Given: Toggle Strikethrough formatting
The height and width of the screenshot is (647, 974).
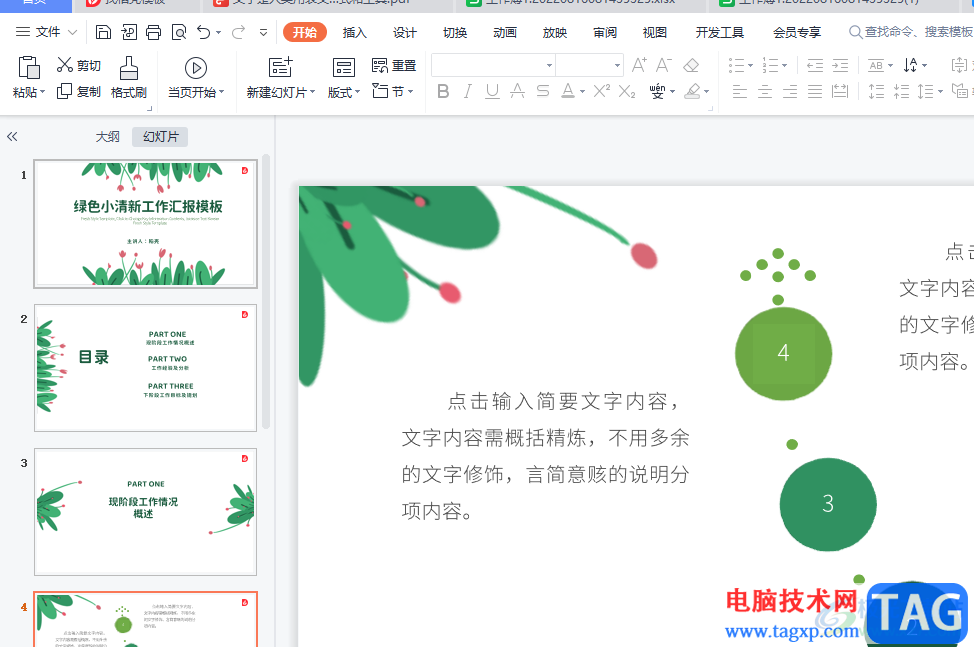Looking at the screenshot, I should [x=543, y=92].
